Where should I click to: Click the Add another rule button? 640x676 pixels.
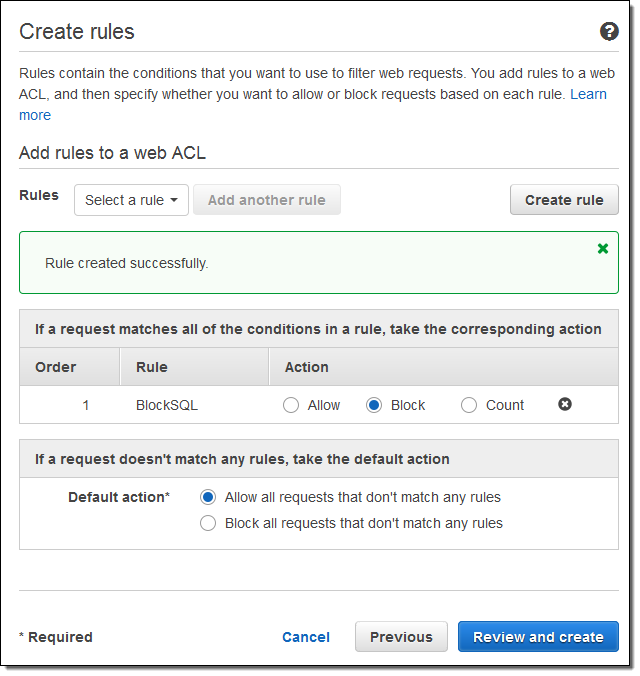266,200
